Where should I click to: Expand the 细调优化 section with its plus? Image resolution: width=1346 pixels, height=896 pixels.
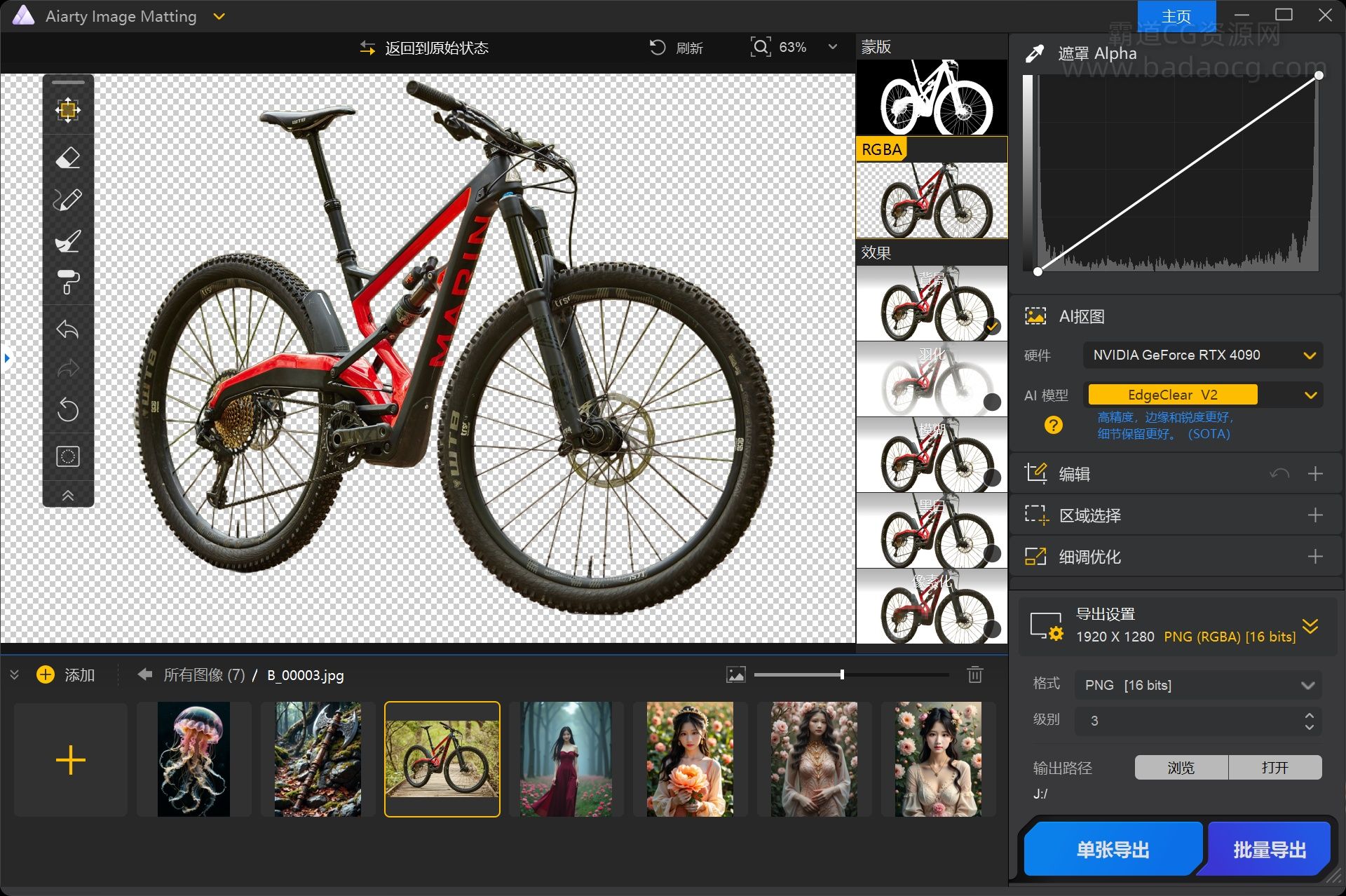click(x=1315, y=557)
